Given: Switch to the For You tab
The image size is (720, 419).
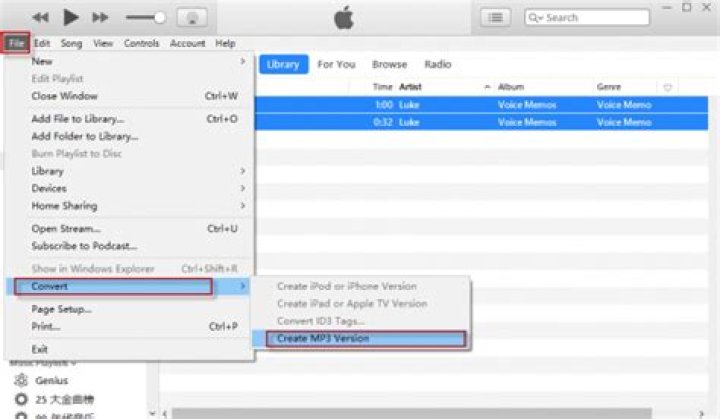Looking at the screenshot, I should [336, 64].
